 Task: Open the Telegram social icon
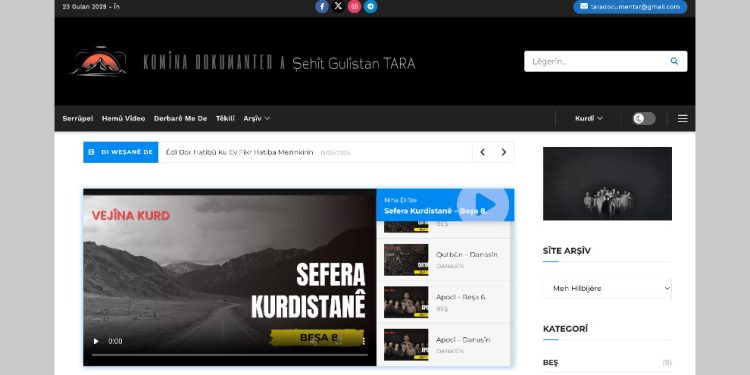[x=371, y=7]
